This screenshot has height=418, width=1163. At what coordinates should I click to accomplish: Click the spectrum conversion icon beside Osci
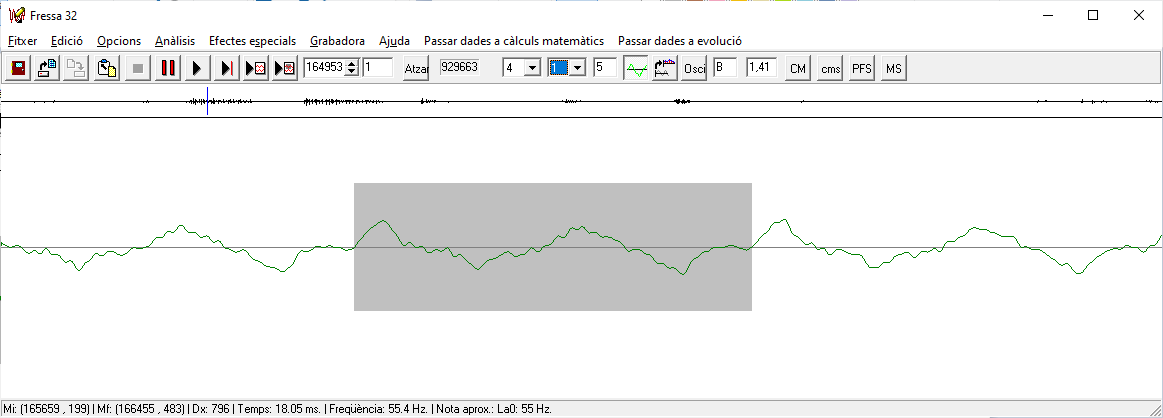664,68
